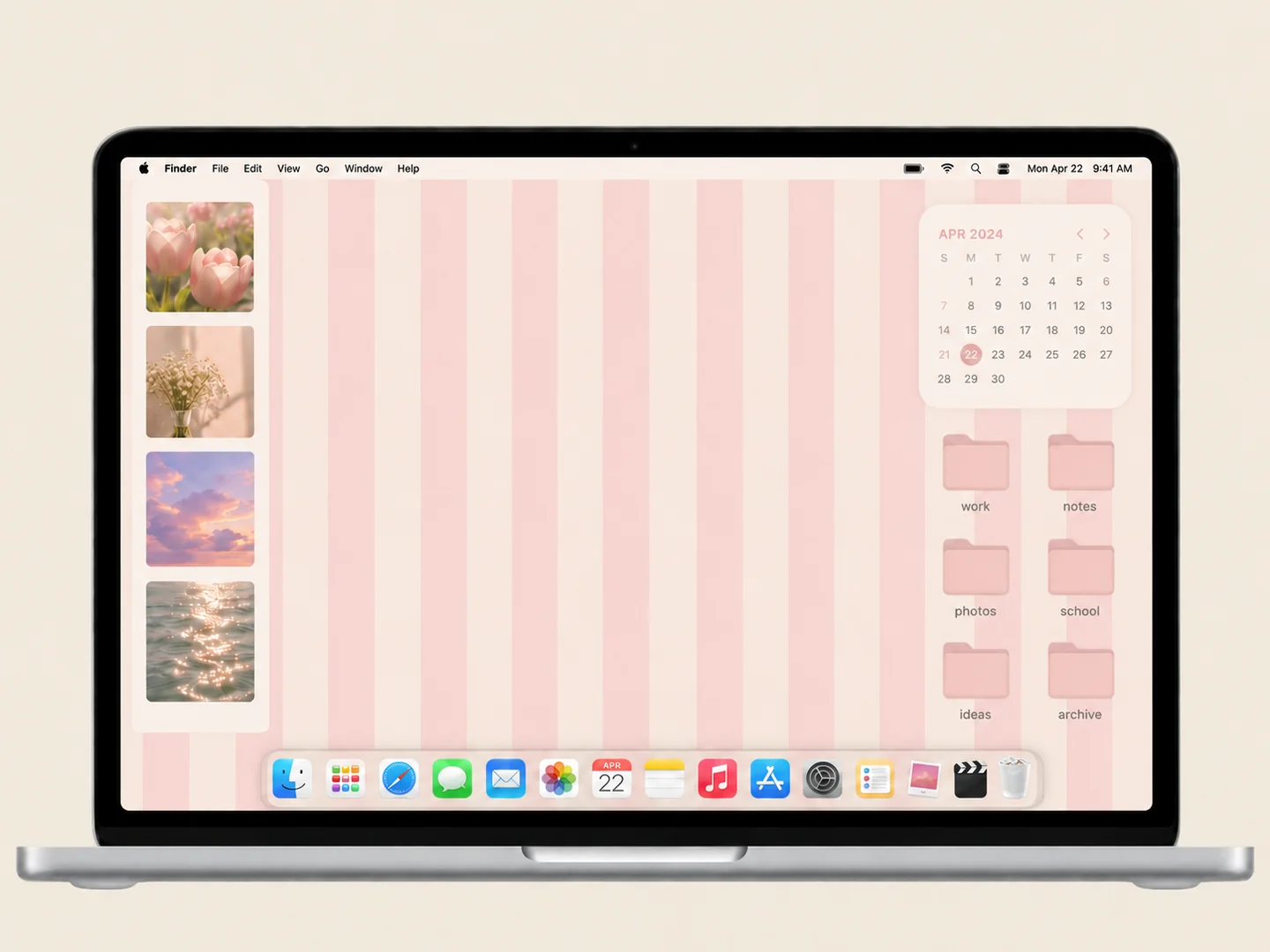The width and height of the screenshot is (1270, 952).
Task: Open the Calendar app in the dock
Action: tap(611, 779)
